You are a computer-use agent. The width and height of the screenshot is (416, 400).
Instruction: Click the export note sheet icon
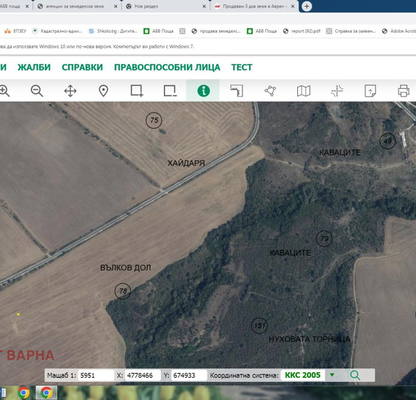pyautogui.click(x=370, y=91)
